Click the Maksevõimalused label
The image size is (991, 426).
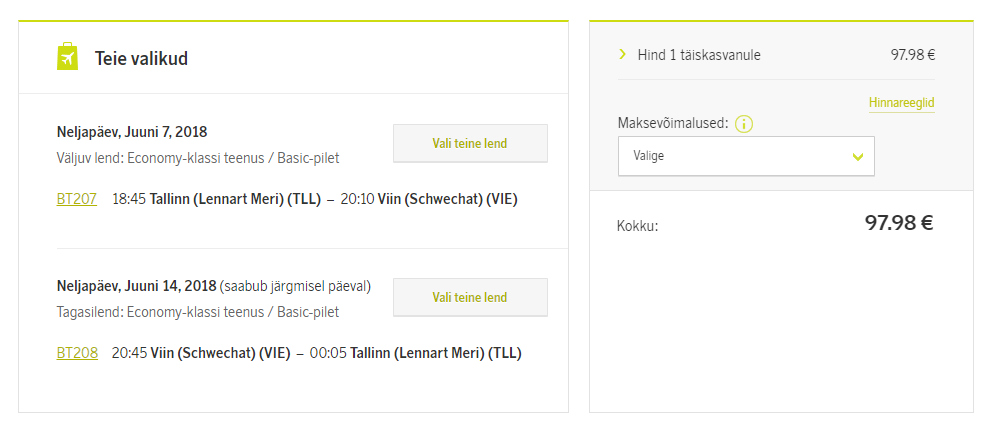(673, 124)
